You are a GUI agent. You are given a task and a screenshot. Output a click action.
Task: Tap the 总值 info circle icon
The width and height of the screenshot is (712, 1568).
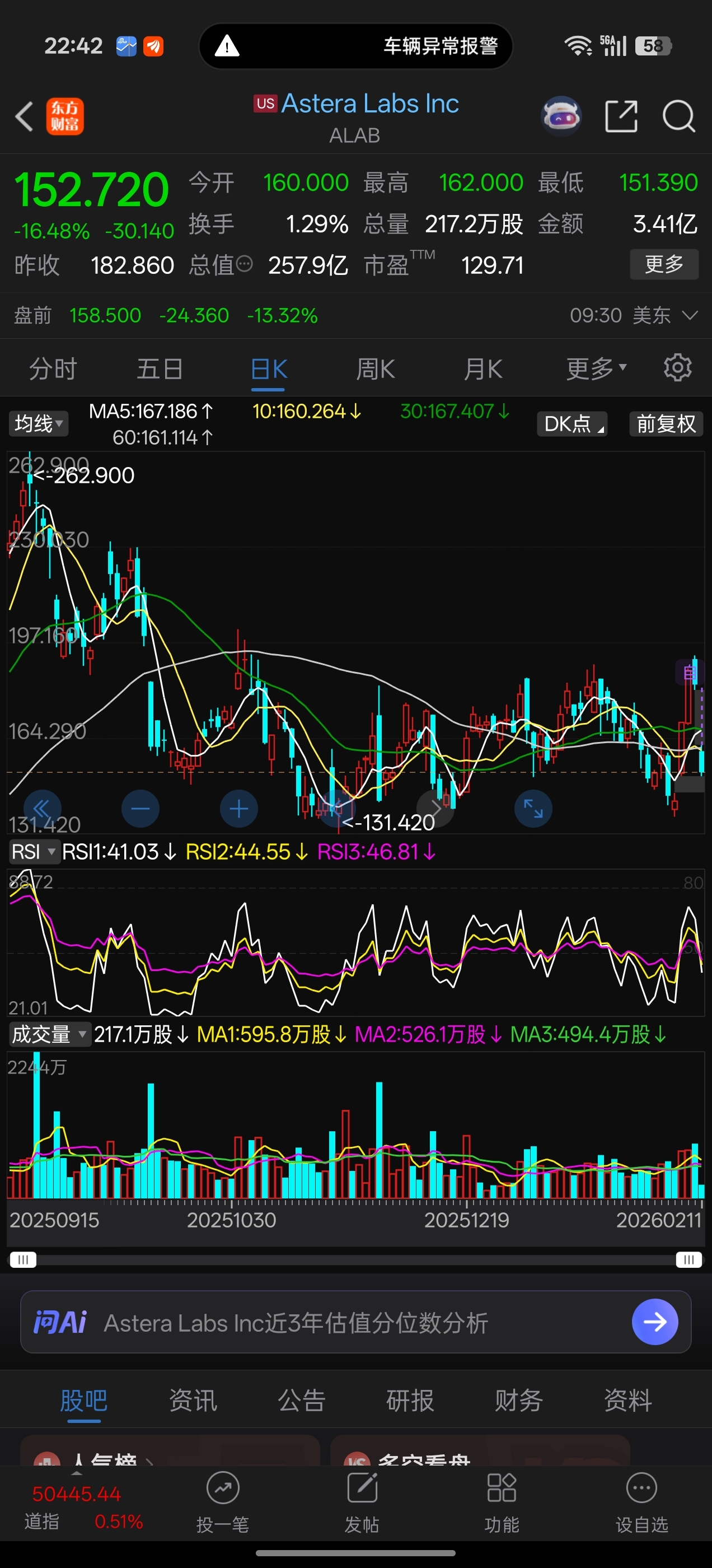[244, 264]
